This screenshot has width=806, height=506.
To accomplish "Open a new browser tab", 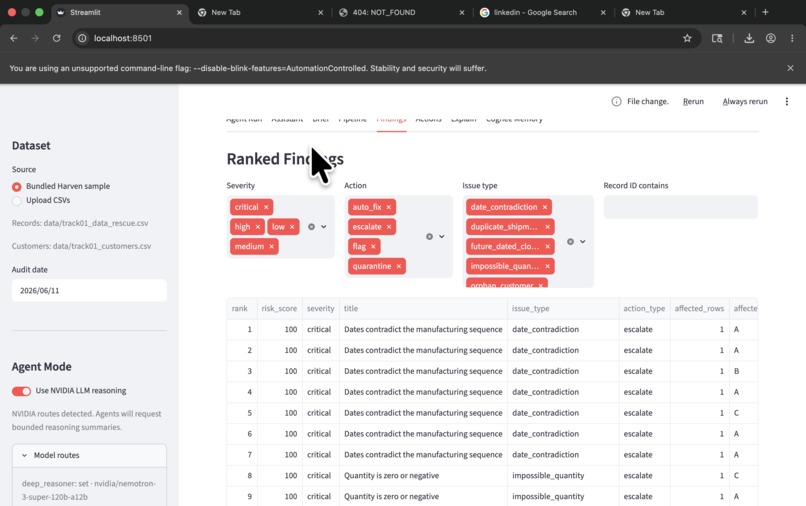I will 765,12.
